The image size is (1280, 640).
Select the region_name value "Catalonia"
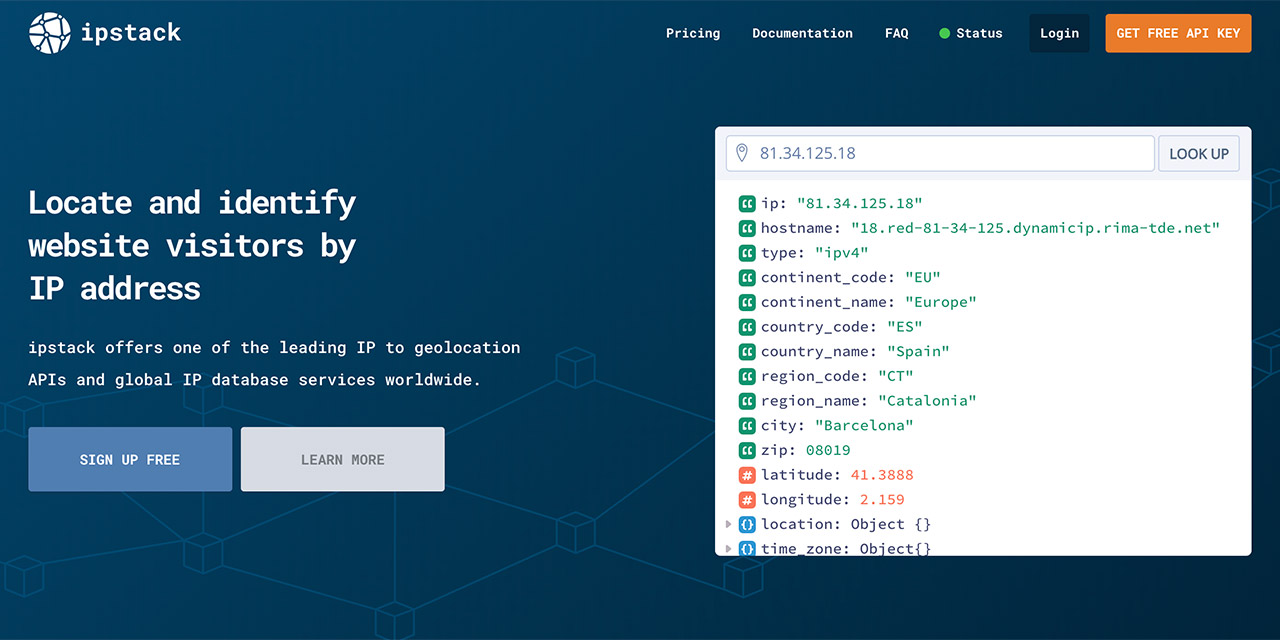pos(927,401)
